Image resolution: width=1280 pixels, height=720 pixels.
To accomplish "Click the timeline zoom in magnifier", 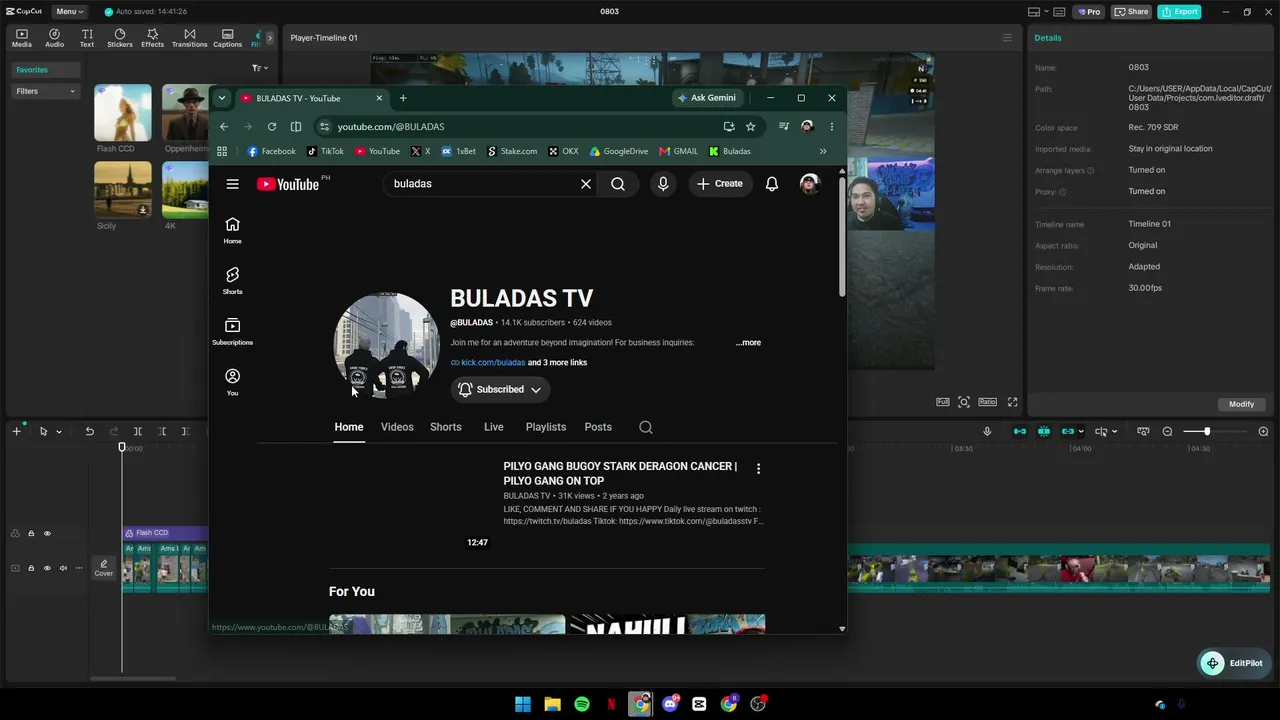I will (1263, 431).
